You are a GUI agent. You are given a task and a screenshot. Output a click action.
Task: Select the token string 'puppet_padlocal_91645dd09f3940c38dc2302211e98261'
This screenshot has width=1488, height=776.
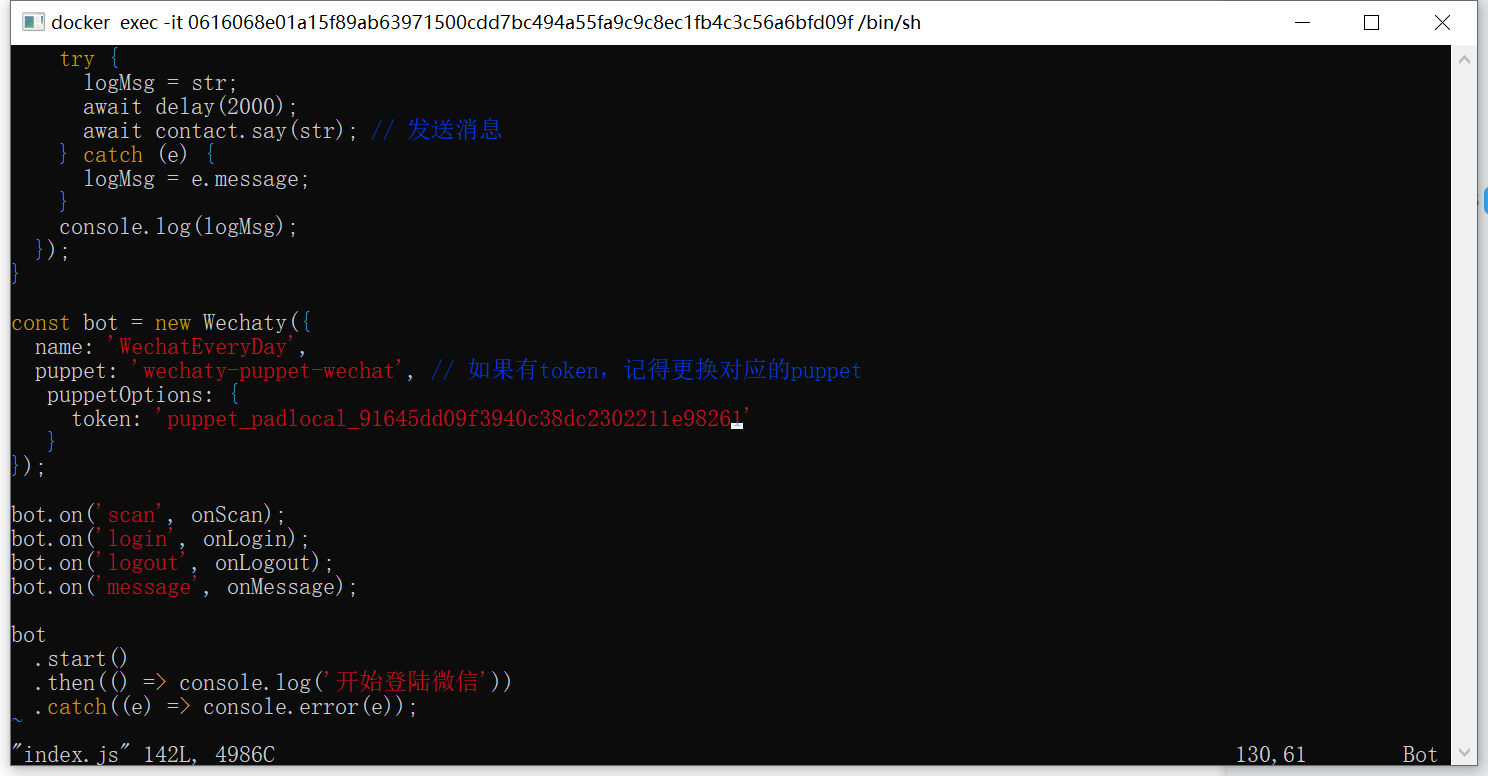point(448,418)
